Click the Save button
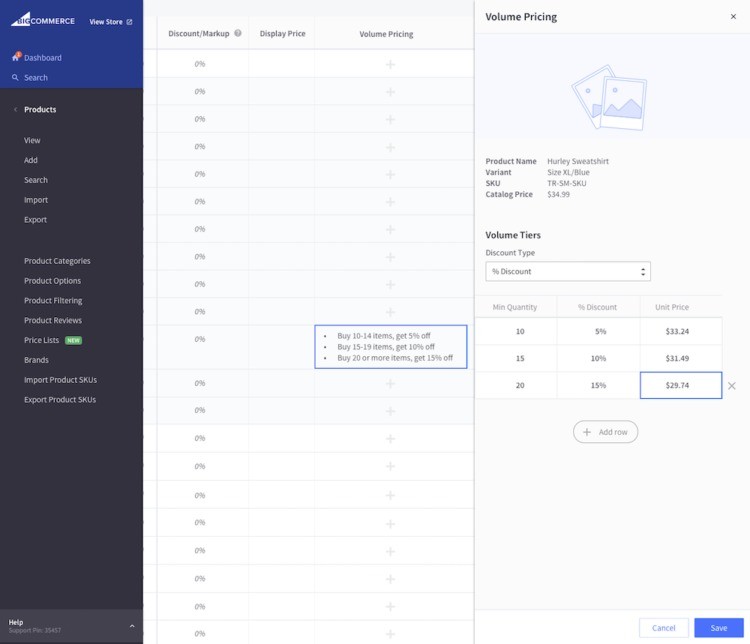This screenshot has width=750, height=644. 718,628
